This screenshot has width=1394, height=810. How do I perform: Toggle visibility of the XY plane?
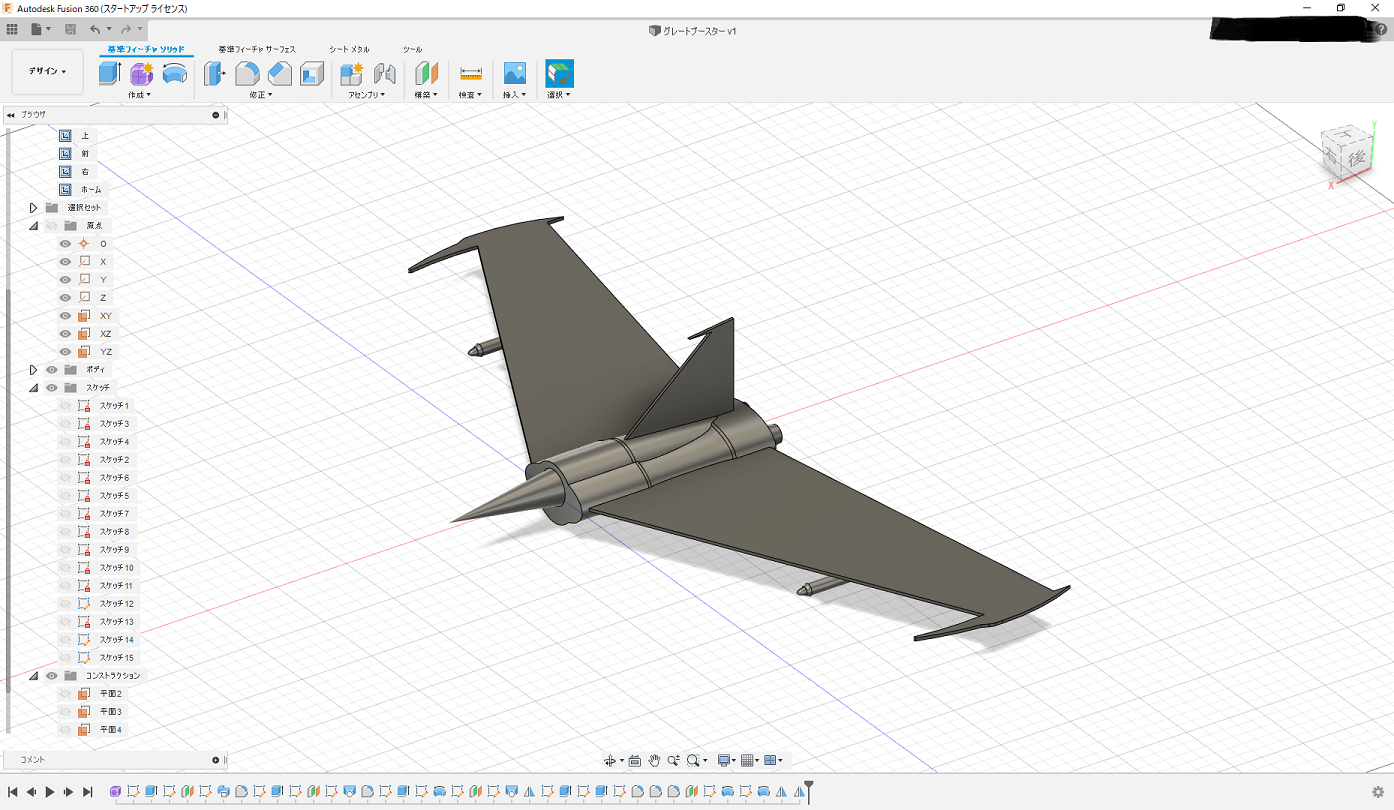point(65,316)
